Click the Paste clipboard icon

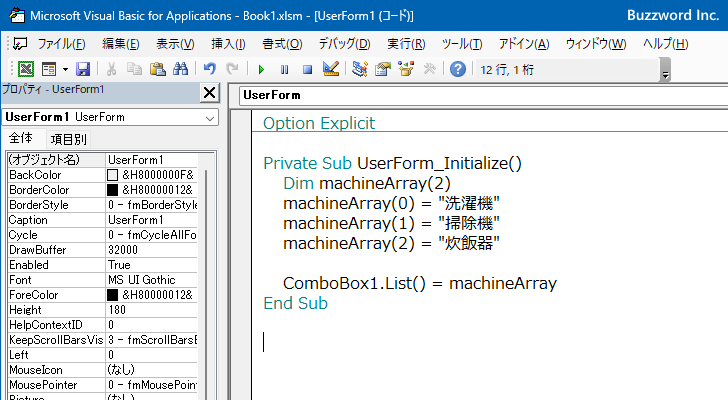click(157, 69)
